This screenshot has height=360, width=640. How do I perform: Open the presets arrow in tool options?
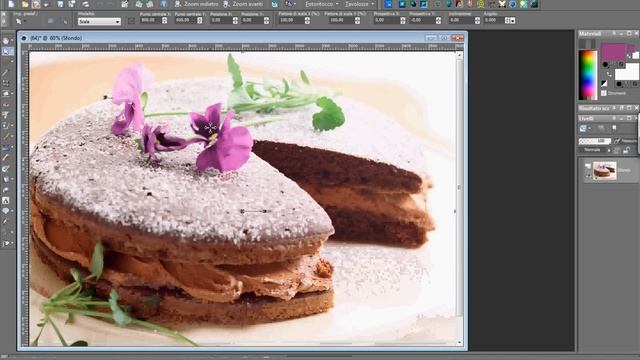pos(24,21)
